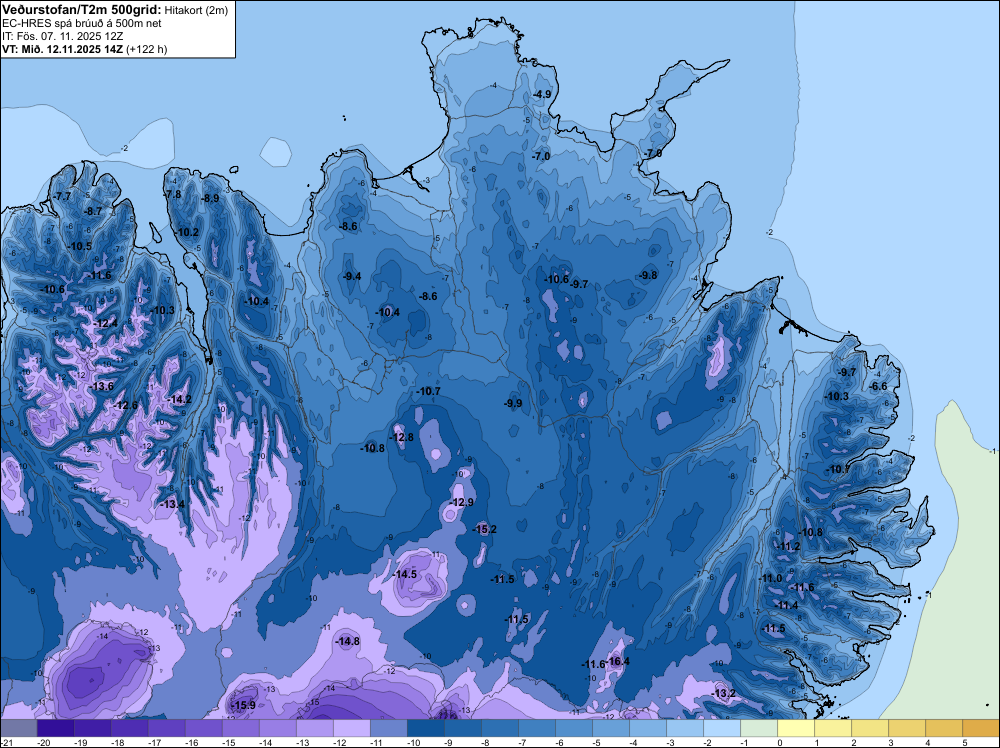Click the -8.7 temperature label
This screenshot has height=748, width=1000.
coord(92,211)
